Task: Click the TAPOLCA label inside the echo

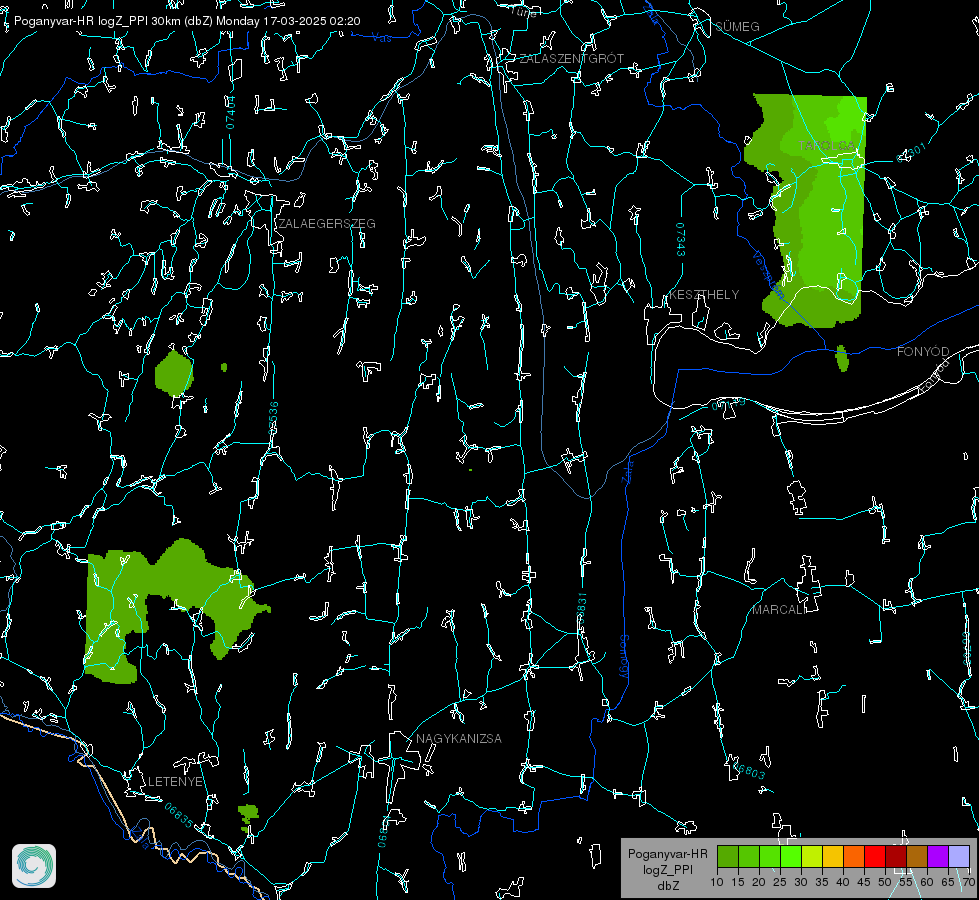Action: point(827,146)
